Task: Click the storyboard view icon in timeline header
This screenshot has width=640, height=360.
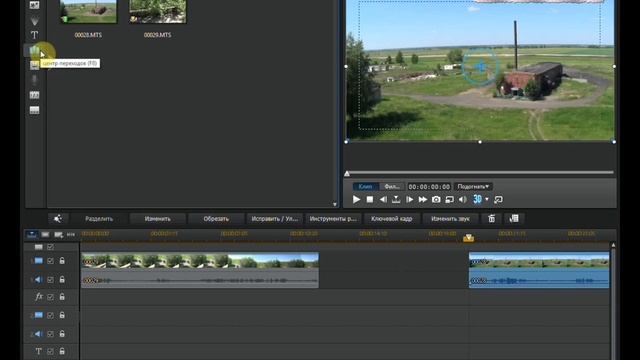Action: click(x=45, y=234)
